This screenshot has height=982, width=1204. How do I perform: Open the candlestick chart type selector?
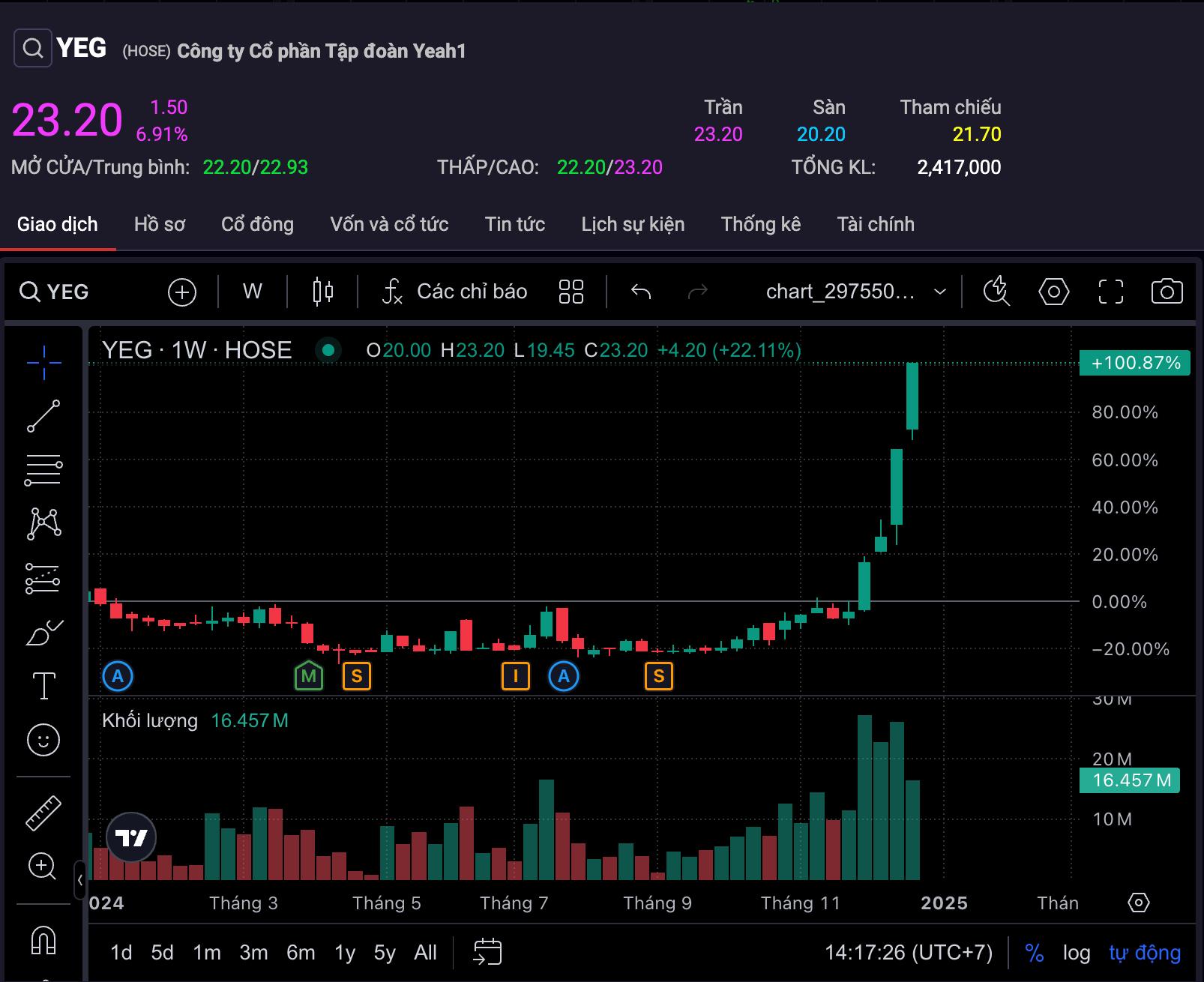323,292
